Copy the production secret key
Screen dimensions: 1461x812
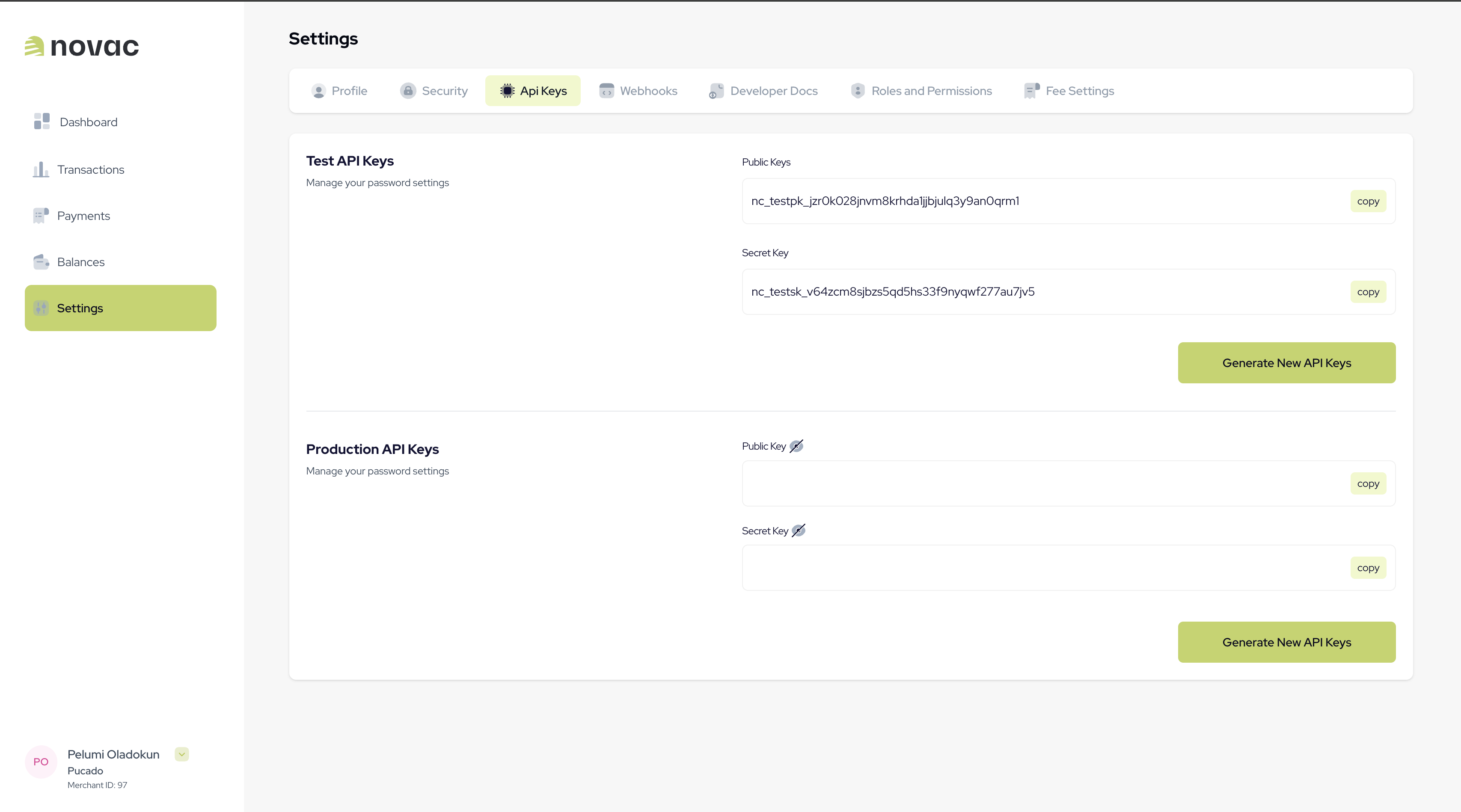coord(1368,568)
